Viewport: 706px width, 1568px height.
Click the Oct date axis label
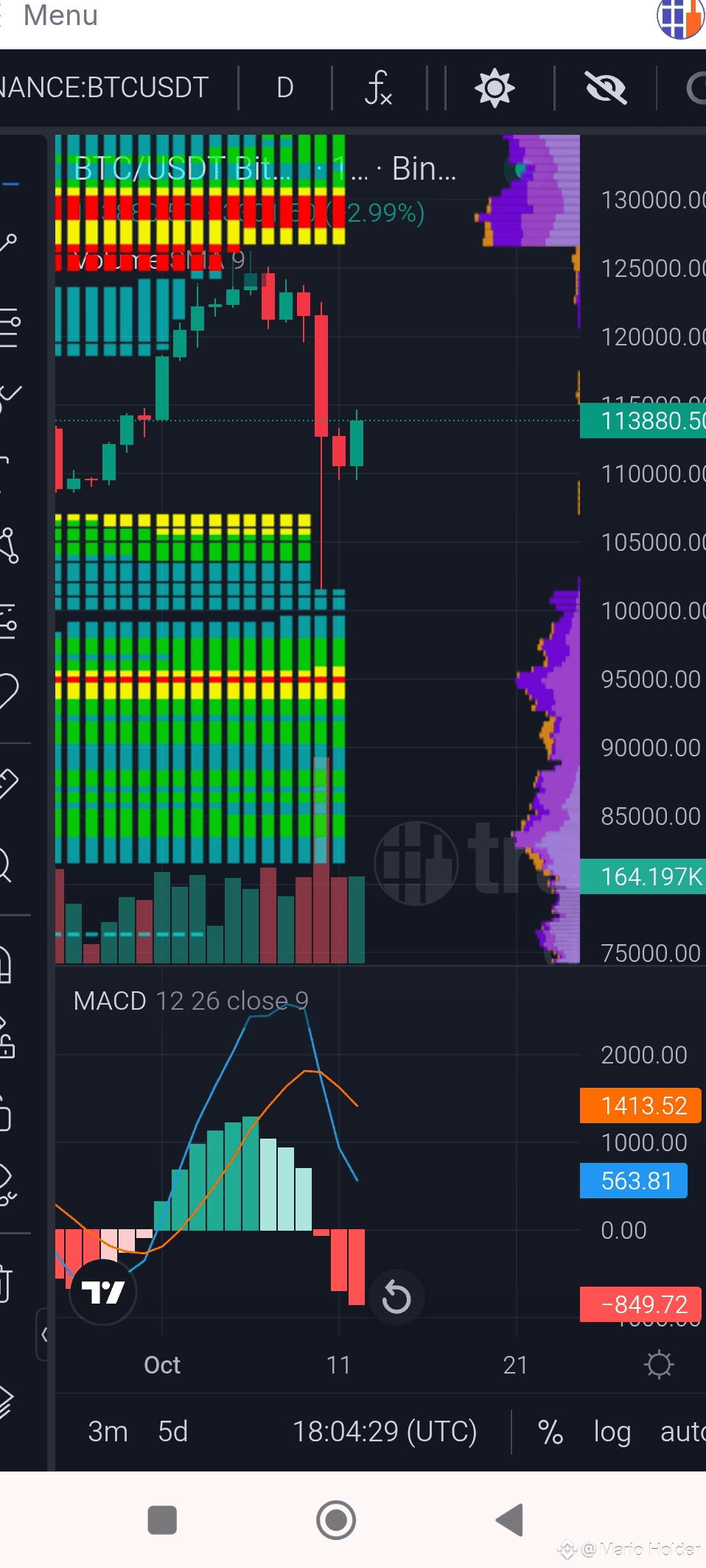tap(162, 1365)
